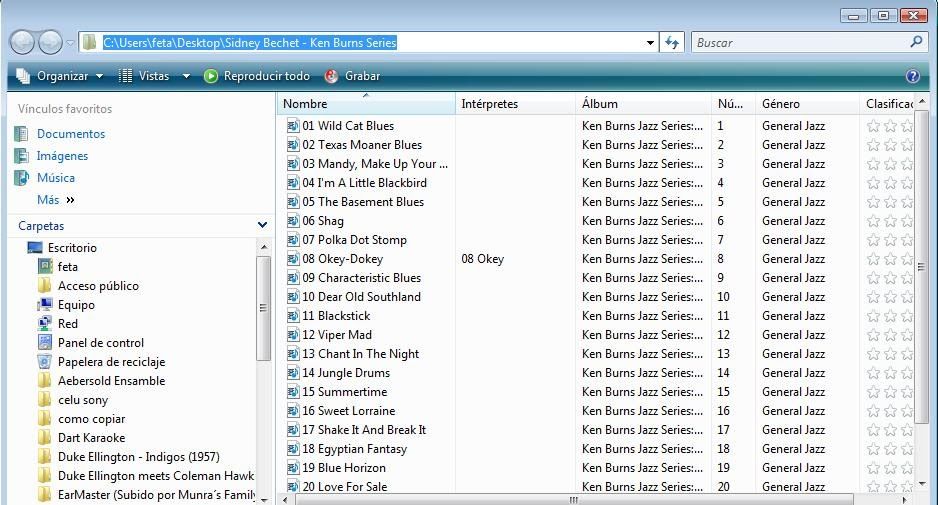Sort by Nombre column header
Viewport: 938px width, 505px height.
point(366,104)
